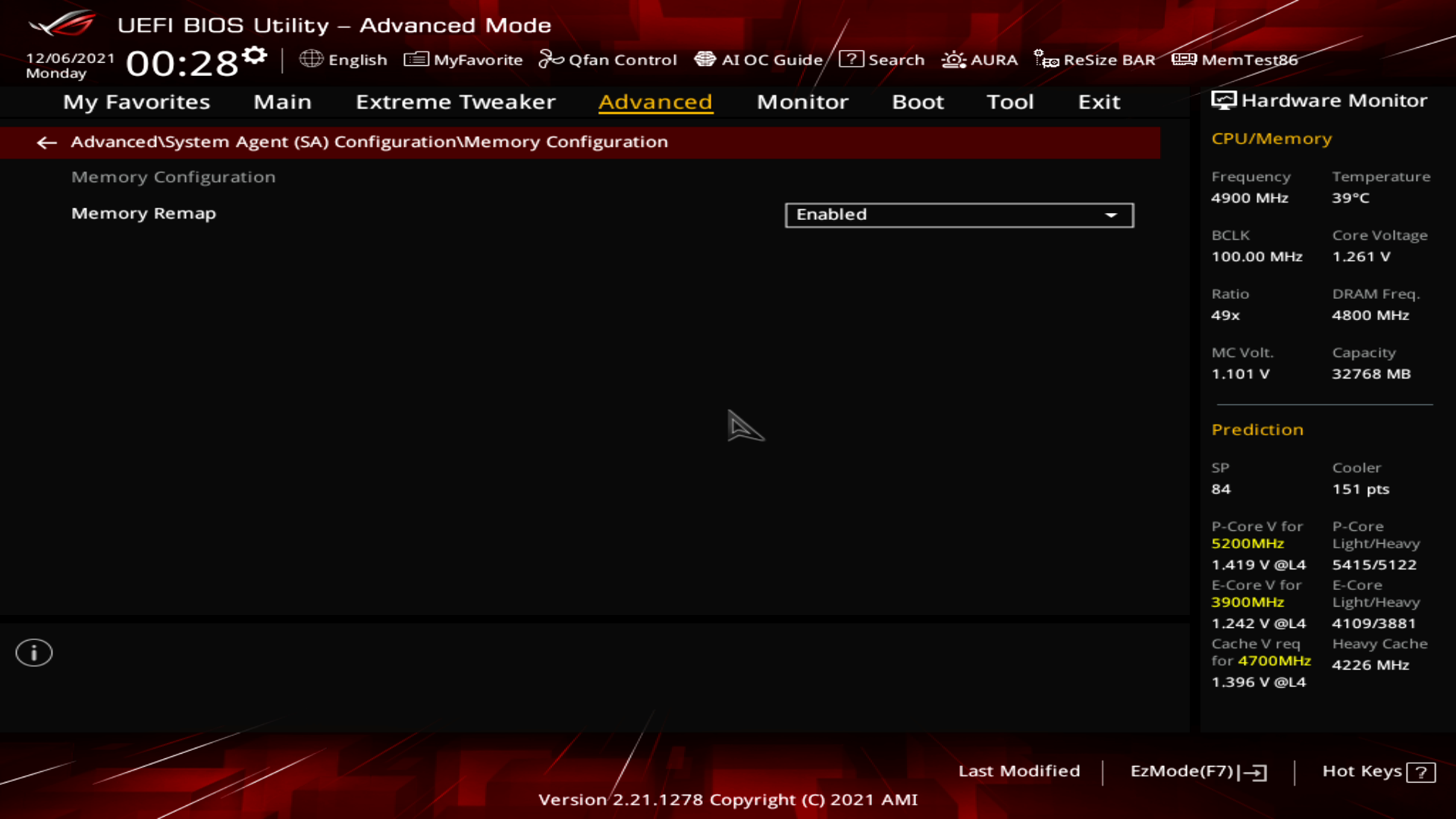
Task: Click the Memory Remap dropdown arrow
Action: click(x=1111, y=215)
